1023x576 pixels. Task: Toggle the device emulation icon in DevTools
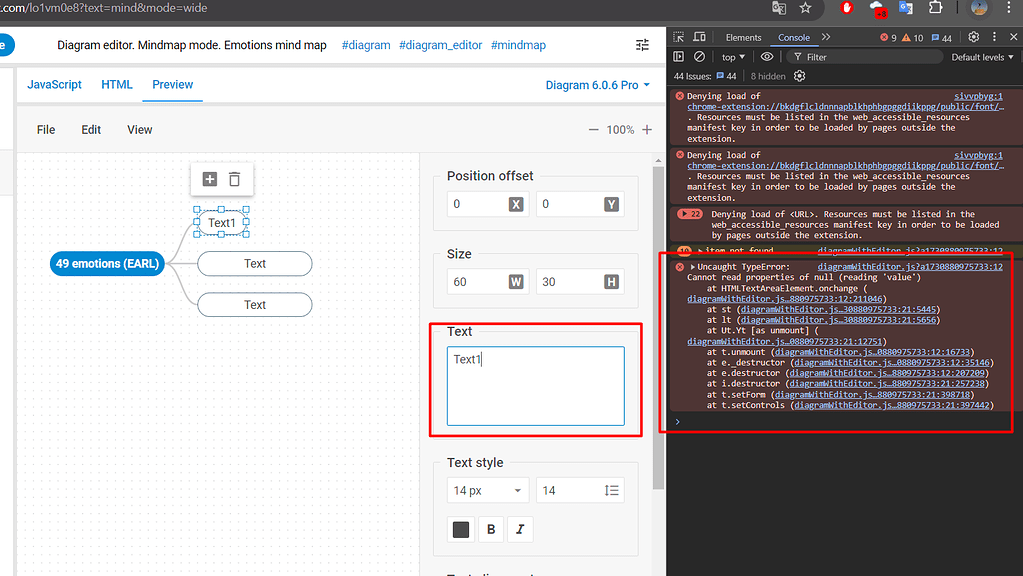click(700, 37)
